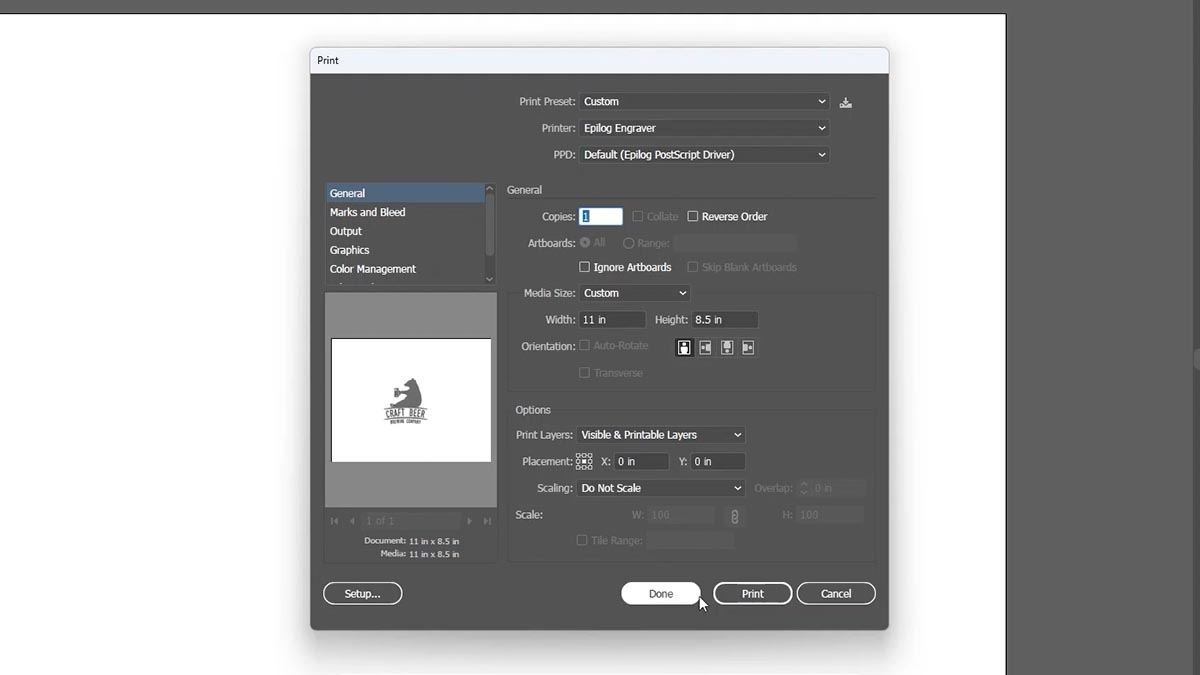Click the link icon between W and H scale
1200x675 pixels.
click(735, 515)
